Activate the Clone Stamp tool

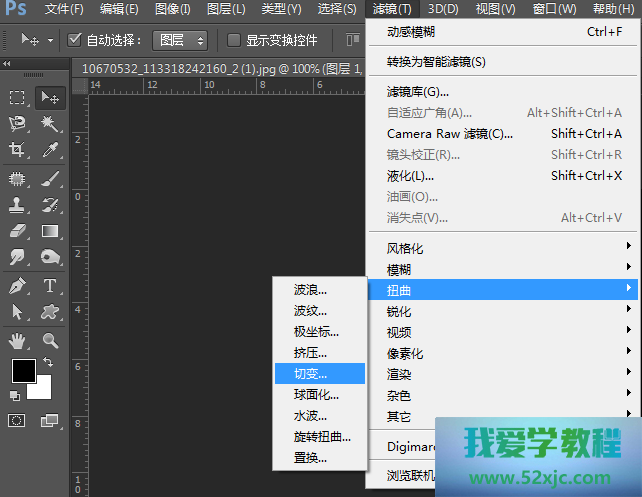click(x=18, y=205)
